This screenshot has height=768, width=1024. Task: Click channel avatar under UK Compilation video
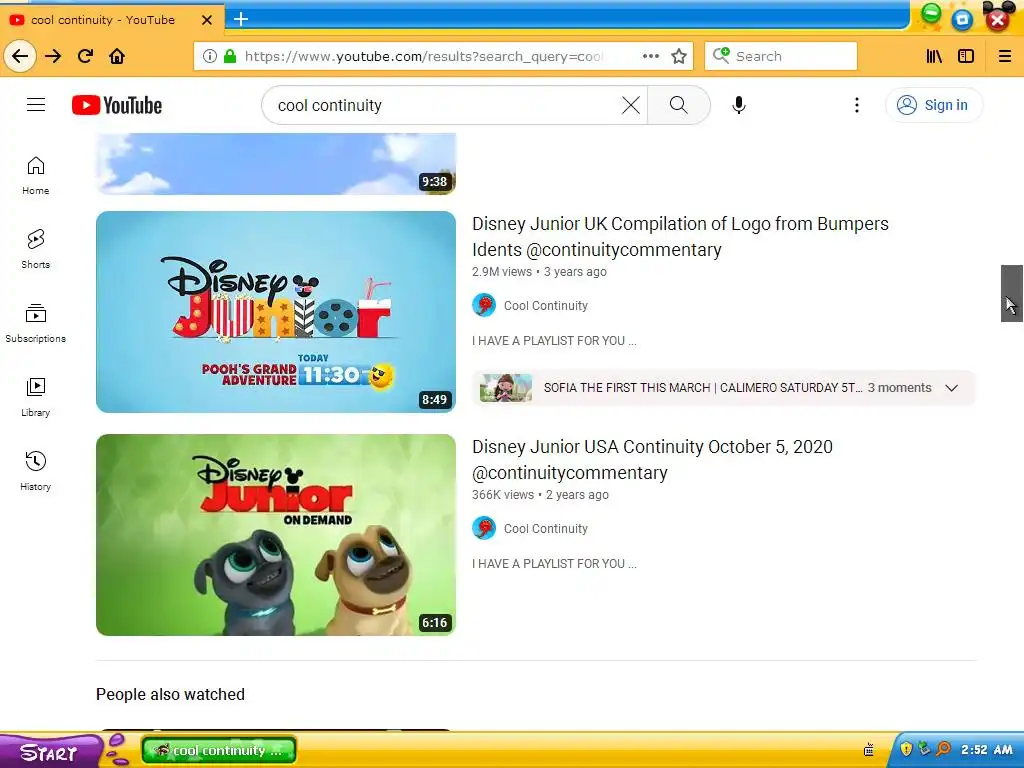[484, 305]
